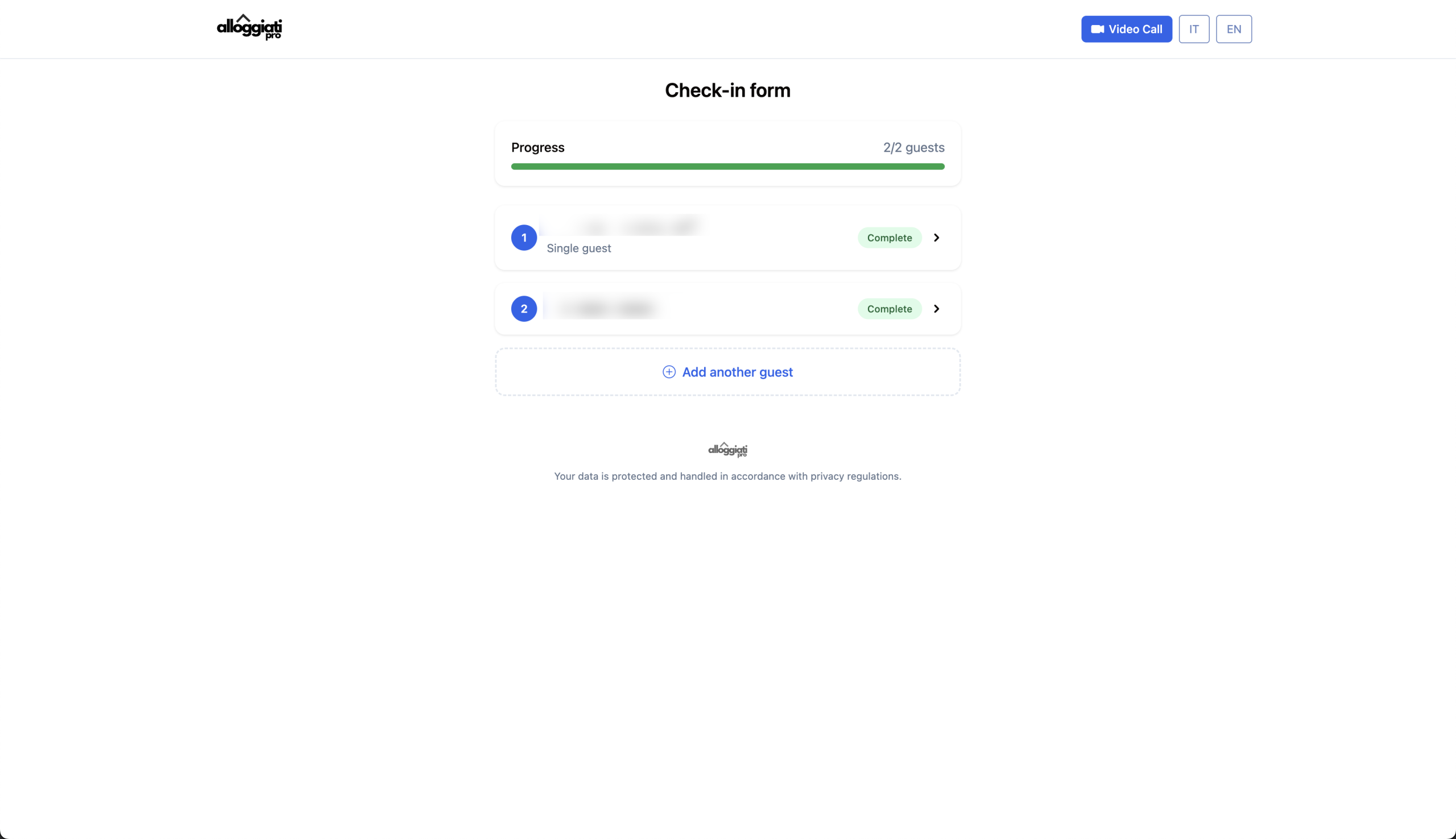Click the guest number 1 badge
1456x839 pixels.
click(523, 238)
